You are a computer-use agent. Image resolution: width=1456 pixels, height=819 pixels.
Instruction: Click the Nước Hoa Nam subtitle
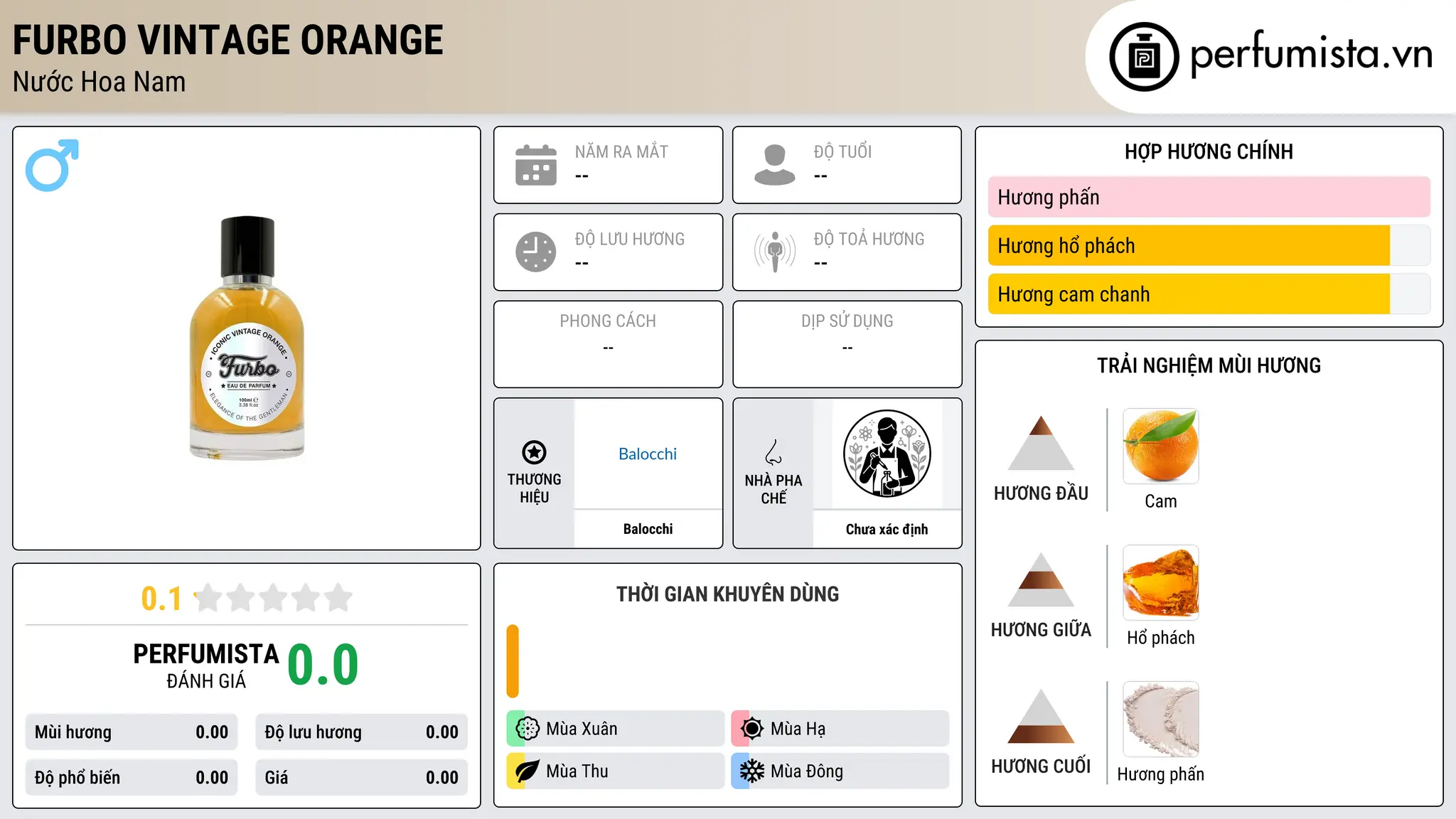pyautogui.click(x=100, y=82)
